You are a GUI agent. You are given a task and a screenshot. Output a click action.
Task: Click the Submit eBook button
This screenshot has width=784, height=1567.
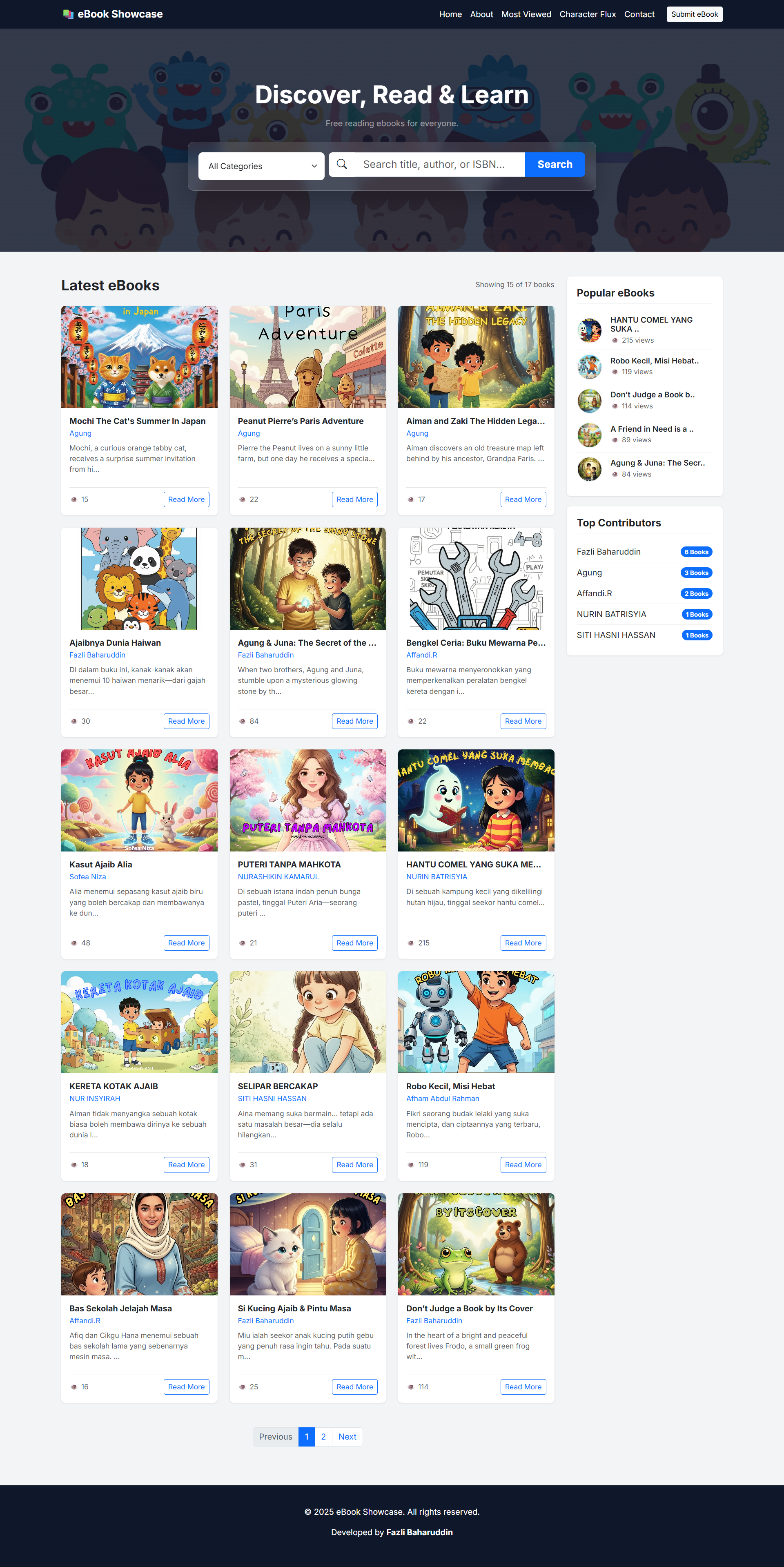point(694,14)
